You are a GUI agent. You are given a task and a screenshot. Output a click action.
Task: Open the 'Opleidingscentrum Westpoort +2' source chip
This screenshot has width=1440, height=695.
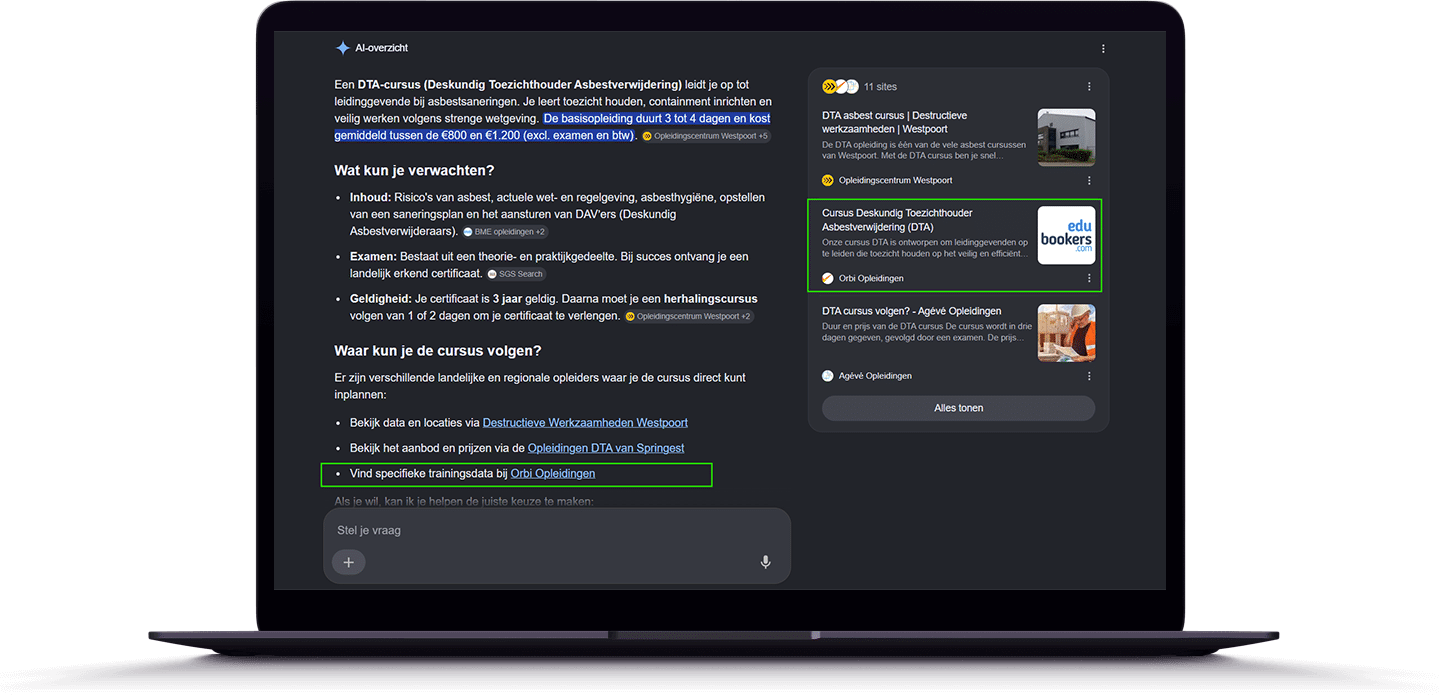689,317
